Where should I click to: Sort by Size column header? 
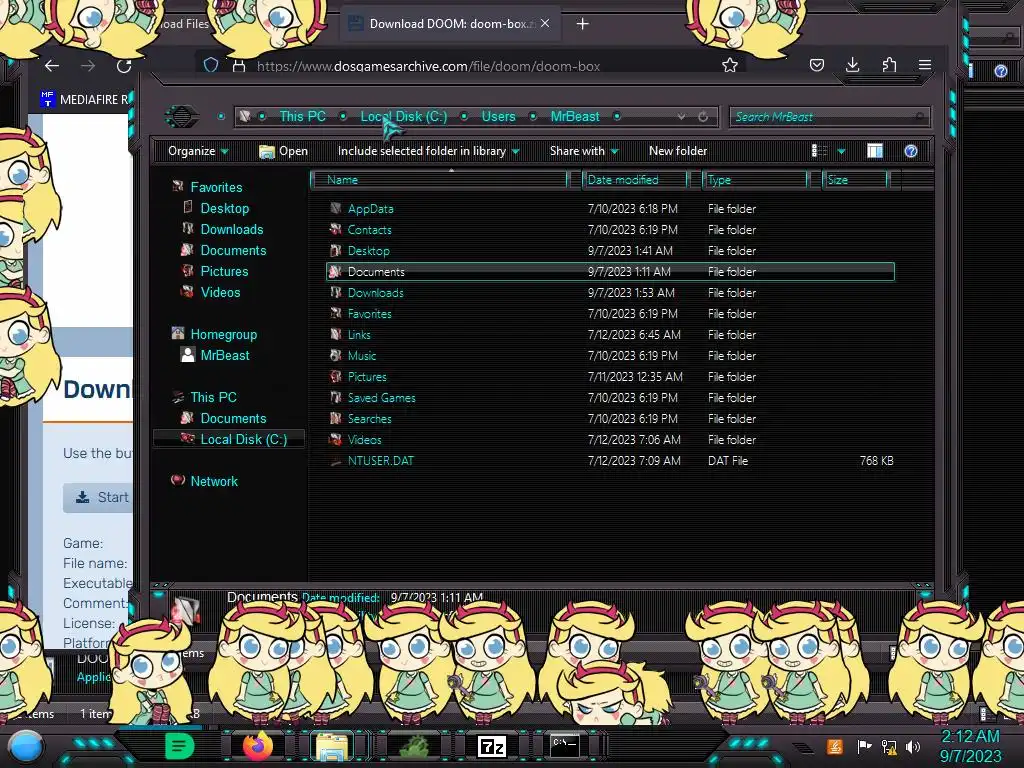[855, 180]
